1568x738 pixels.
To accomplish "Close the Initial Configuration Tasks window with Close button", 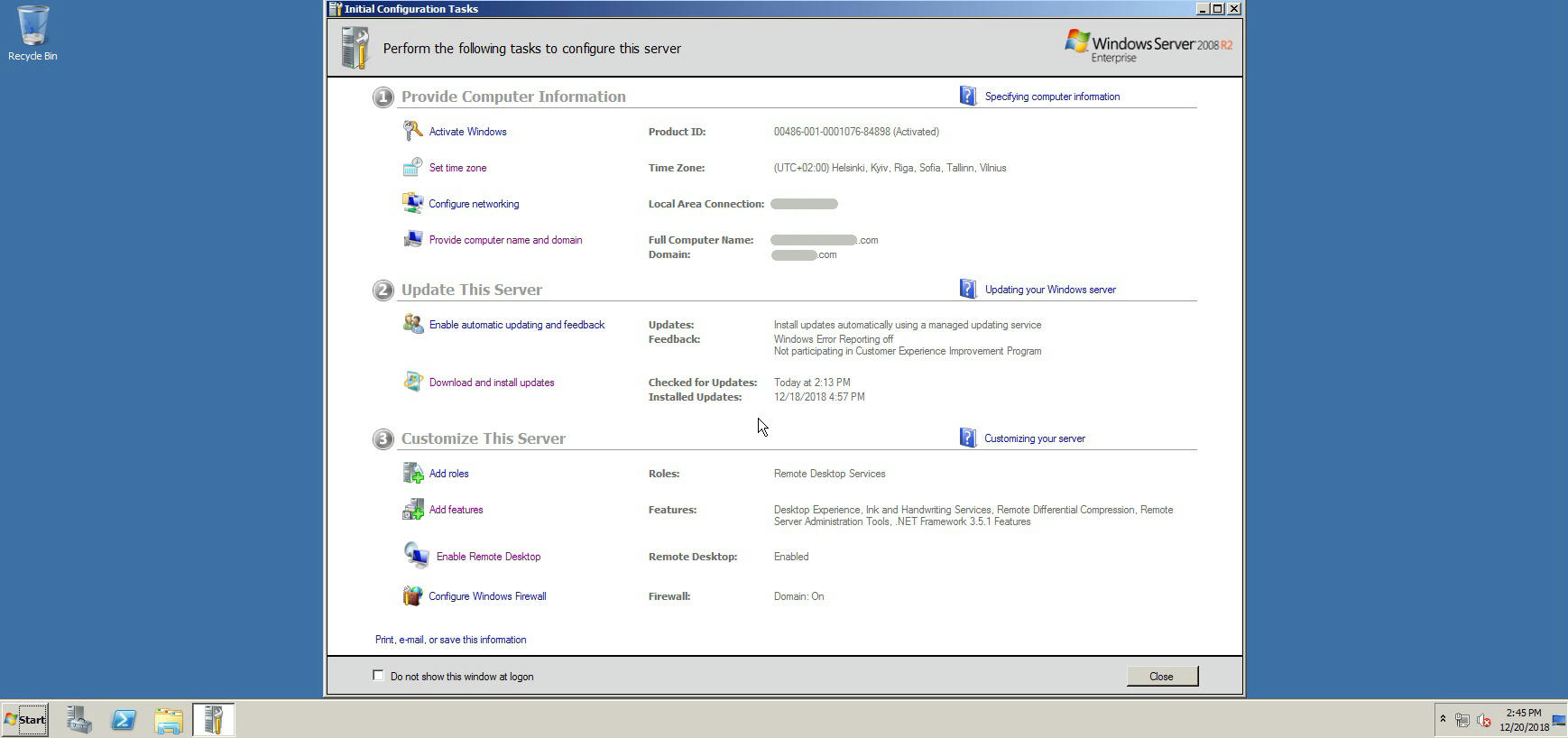I will [1161, 677].
